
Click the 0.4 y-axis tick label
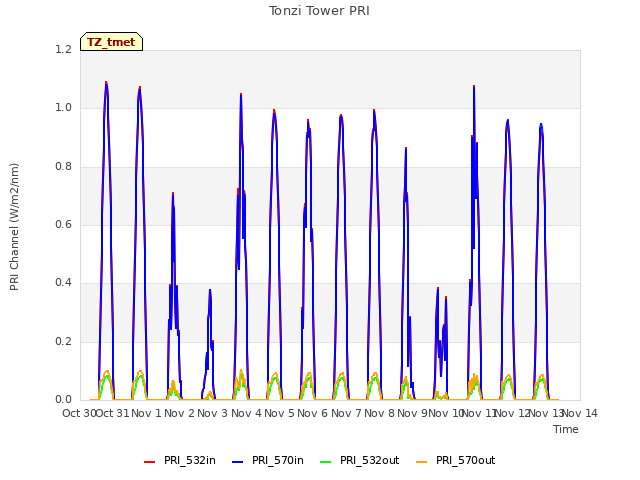(x=63, y=283)
